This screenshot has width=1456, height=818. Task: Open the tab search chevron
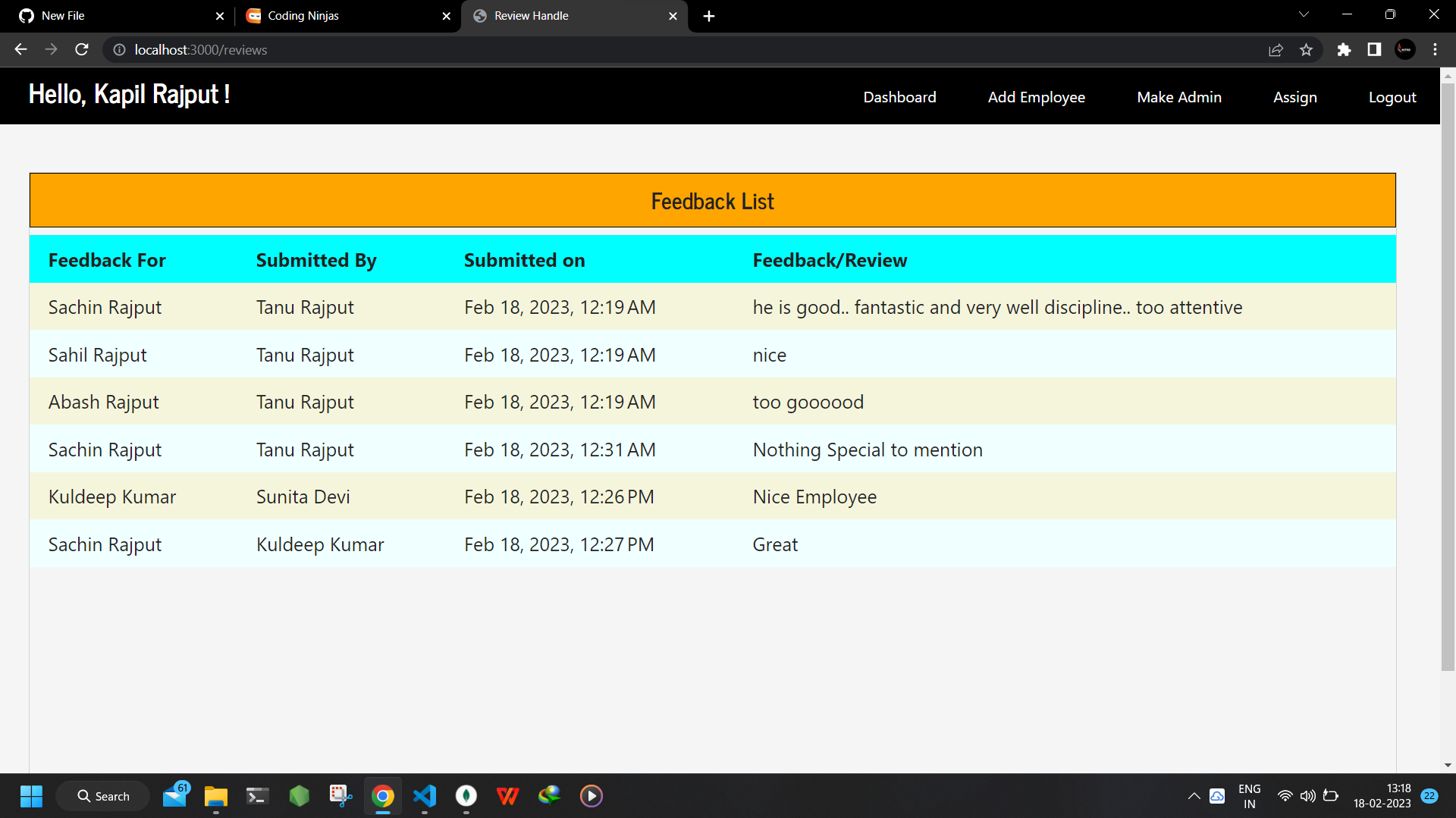1304,14
